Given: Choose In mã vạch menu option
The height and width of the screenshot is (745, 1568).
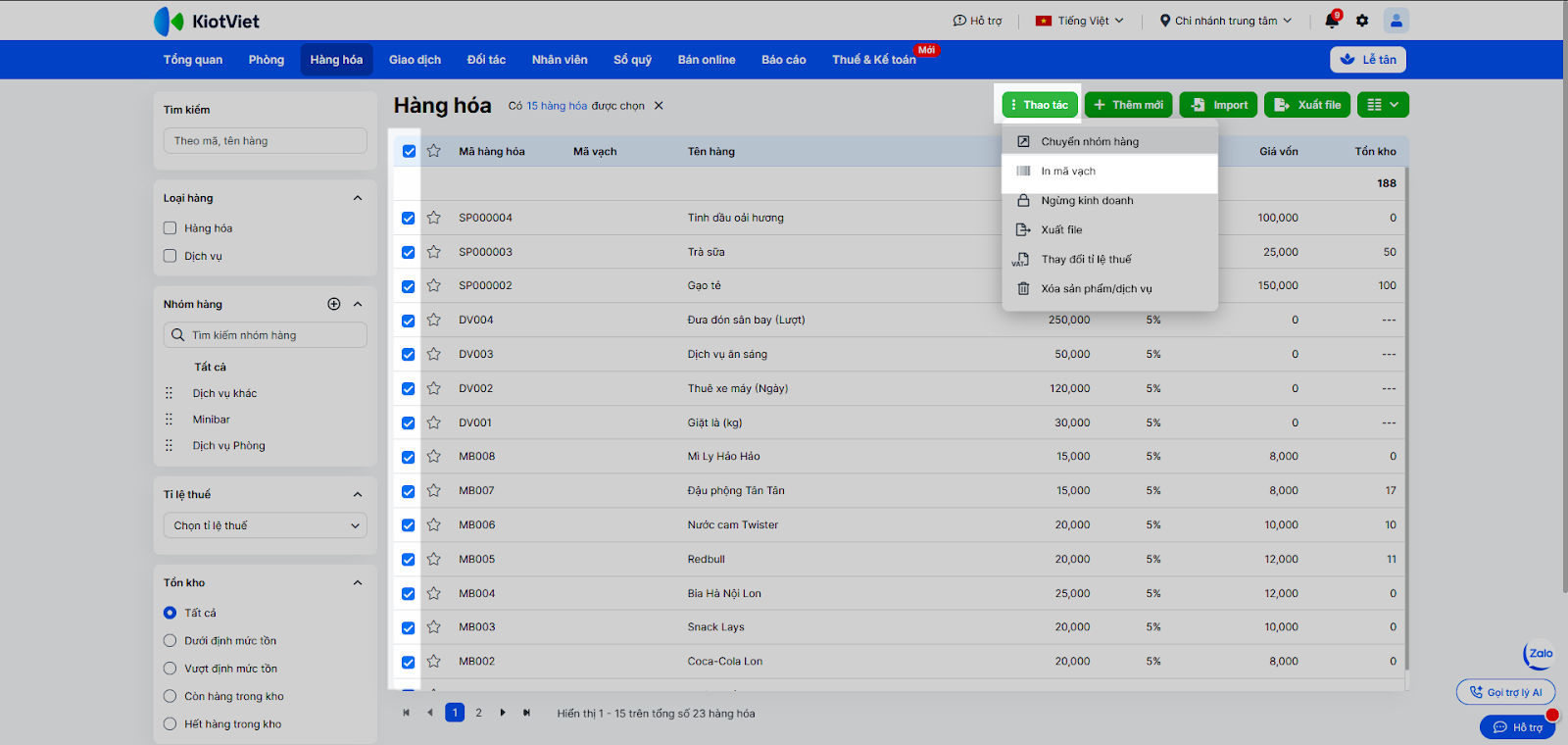Looking at the screenshot, I should (x=1109, y=171).
